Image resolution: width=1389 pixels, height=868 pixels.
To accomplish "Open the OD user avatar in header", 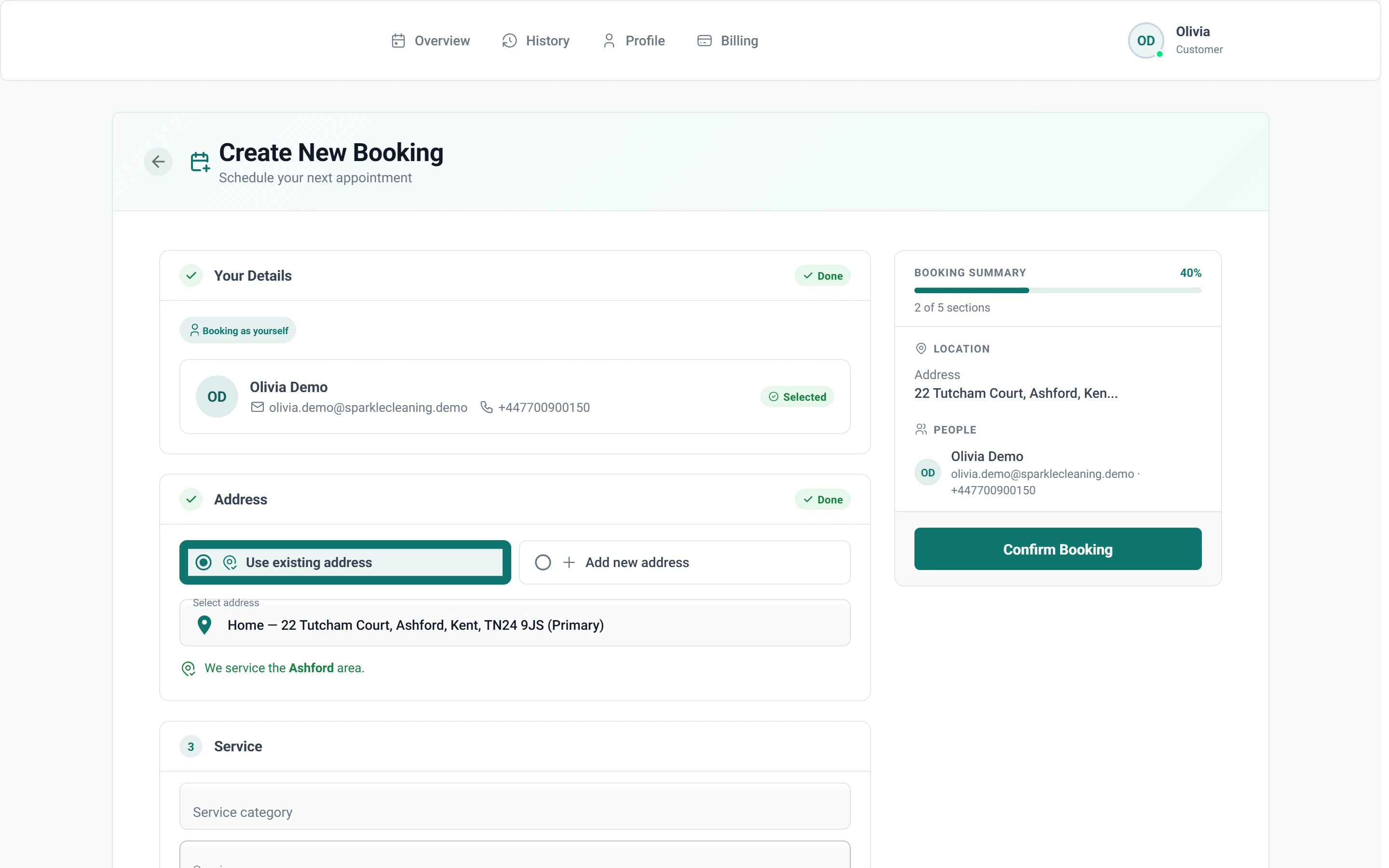I will click(x=1146, y=41).
